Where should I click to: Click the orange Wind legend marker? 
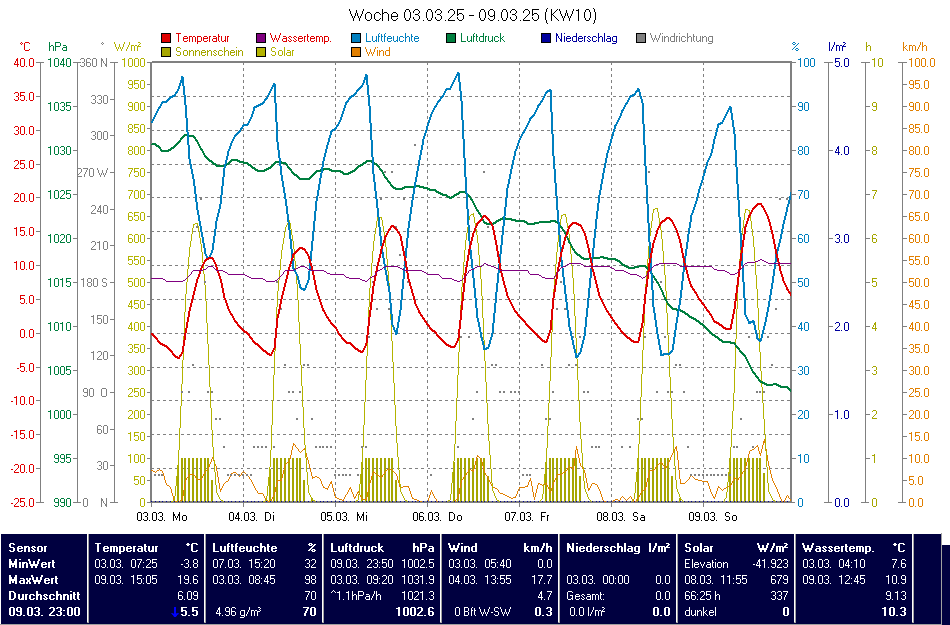(357, 52)
